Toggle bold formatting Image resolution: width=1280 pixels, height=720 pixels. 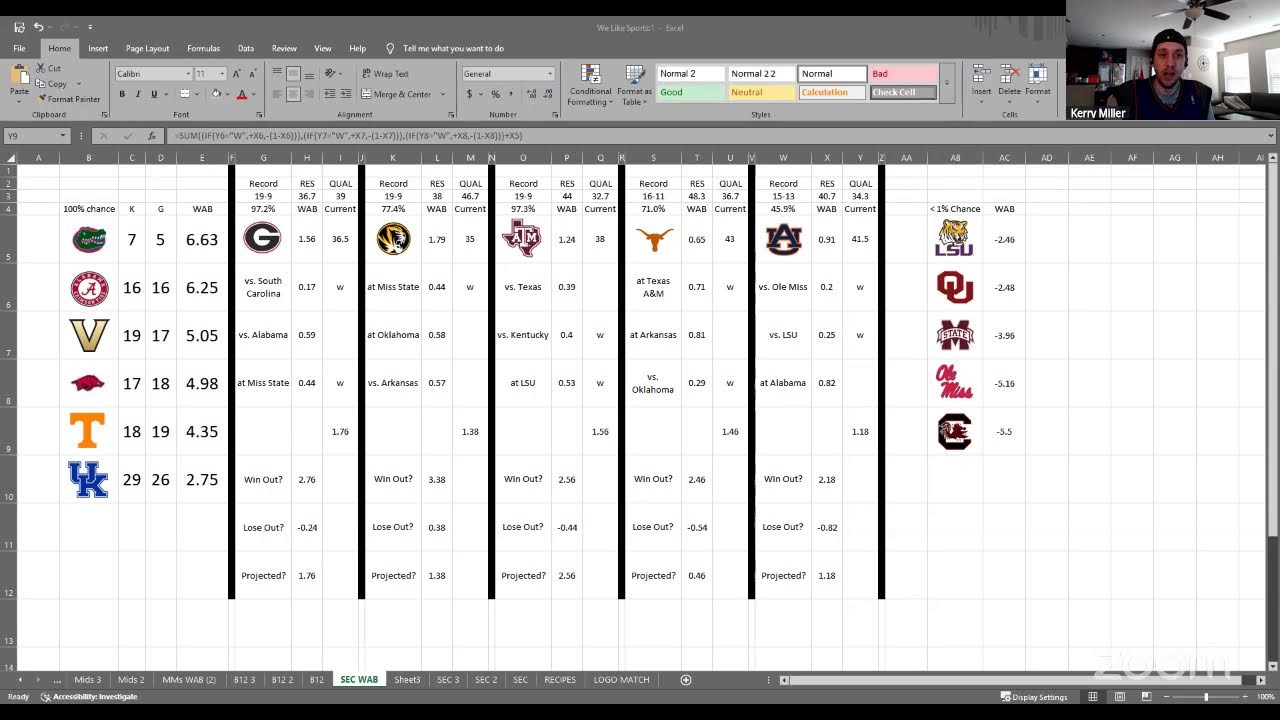point(122,94)
